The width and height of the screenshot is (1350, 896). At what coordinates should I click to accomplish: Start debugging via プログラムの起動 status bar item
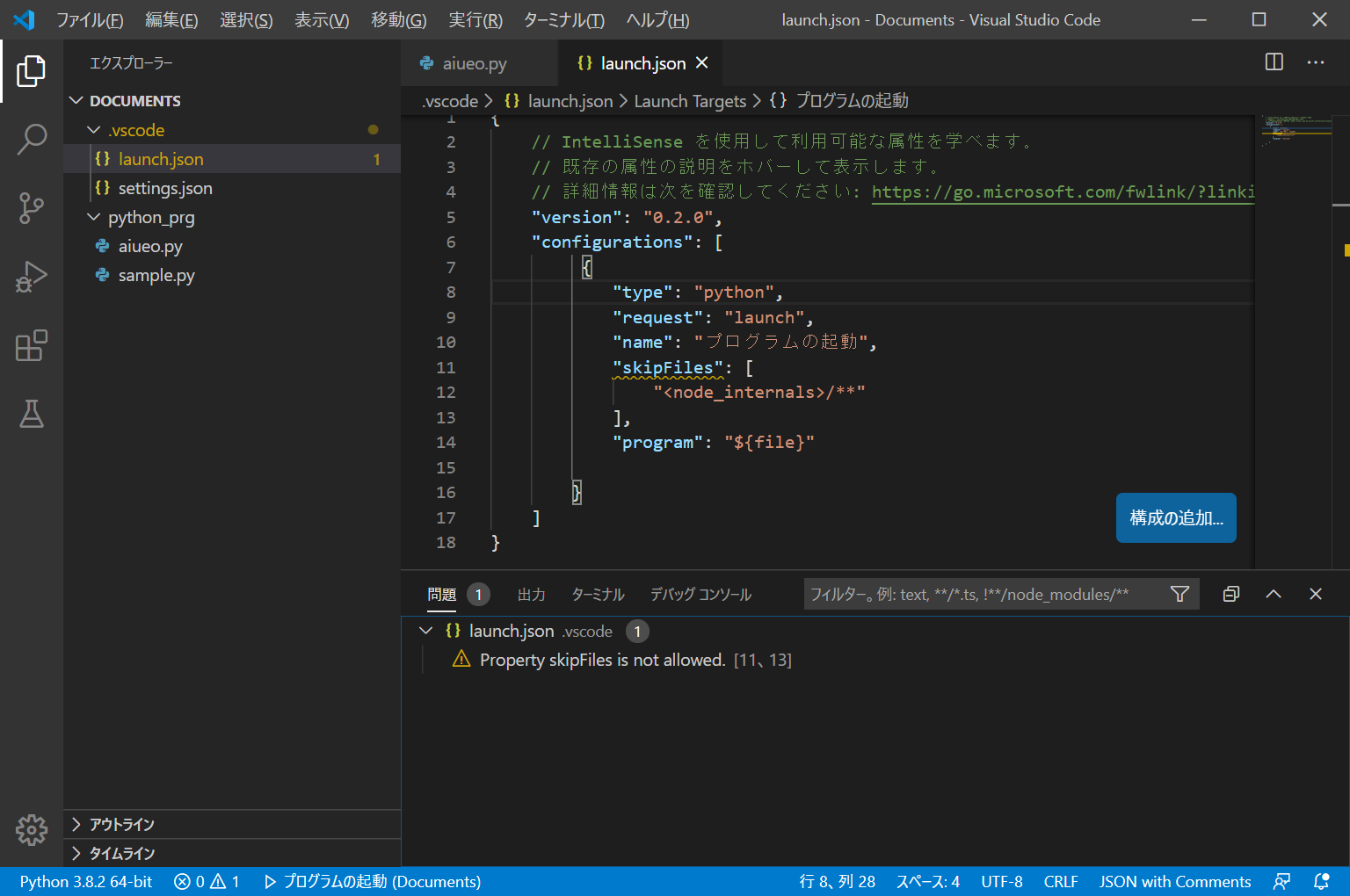point(373,881)
